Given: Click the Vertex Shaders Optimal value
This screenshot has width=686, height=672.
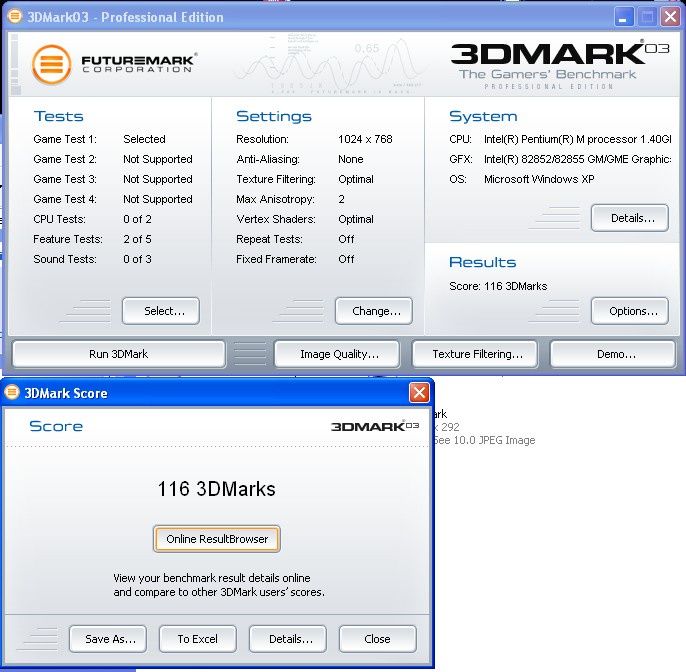Looking at the screenshot, I should coord(356,219).
